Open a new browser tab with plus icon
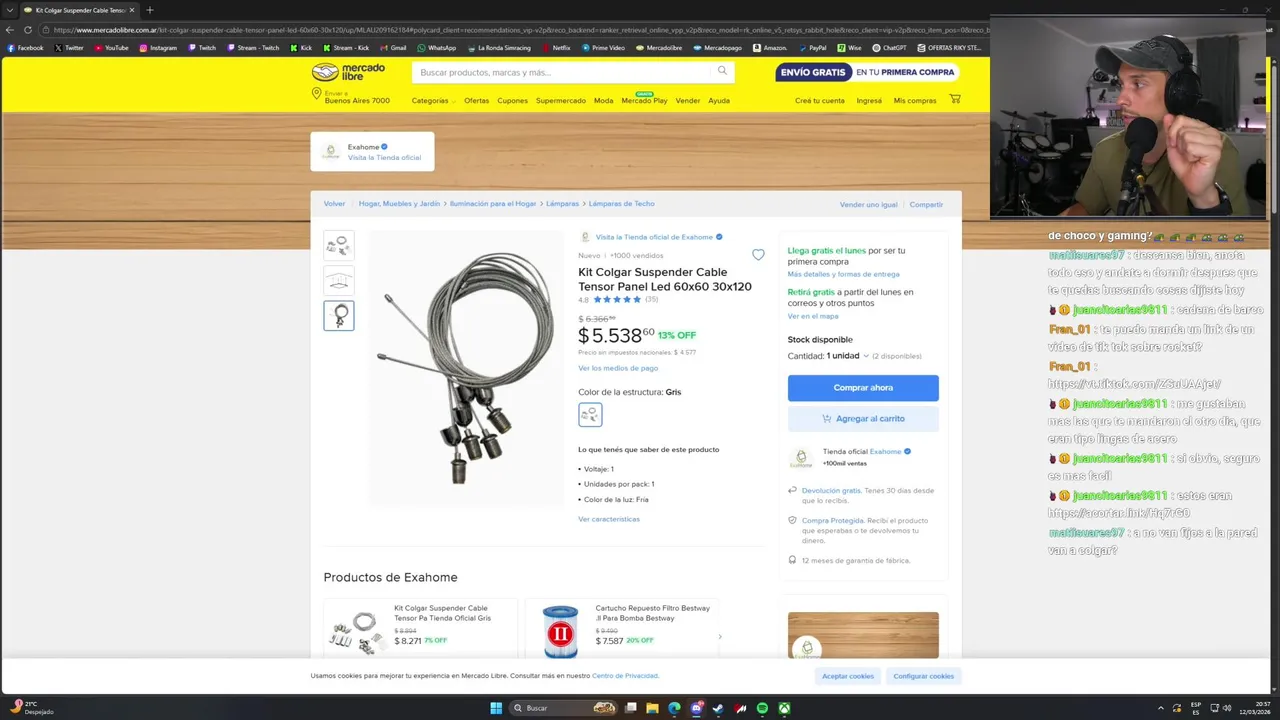 (149, 10)
